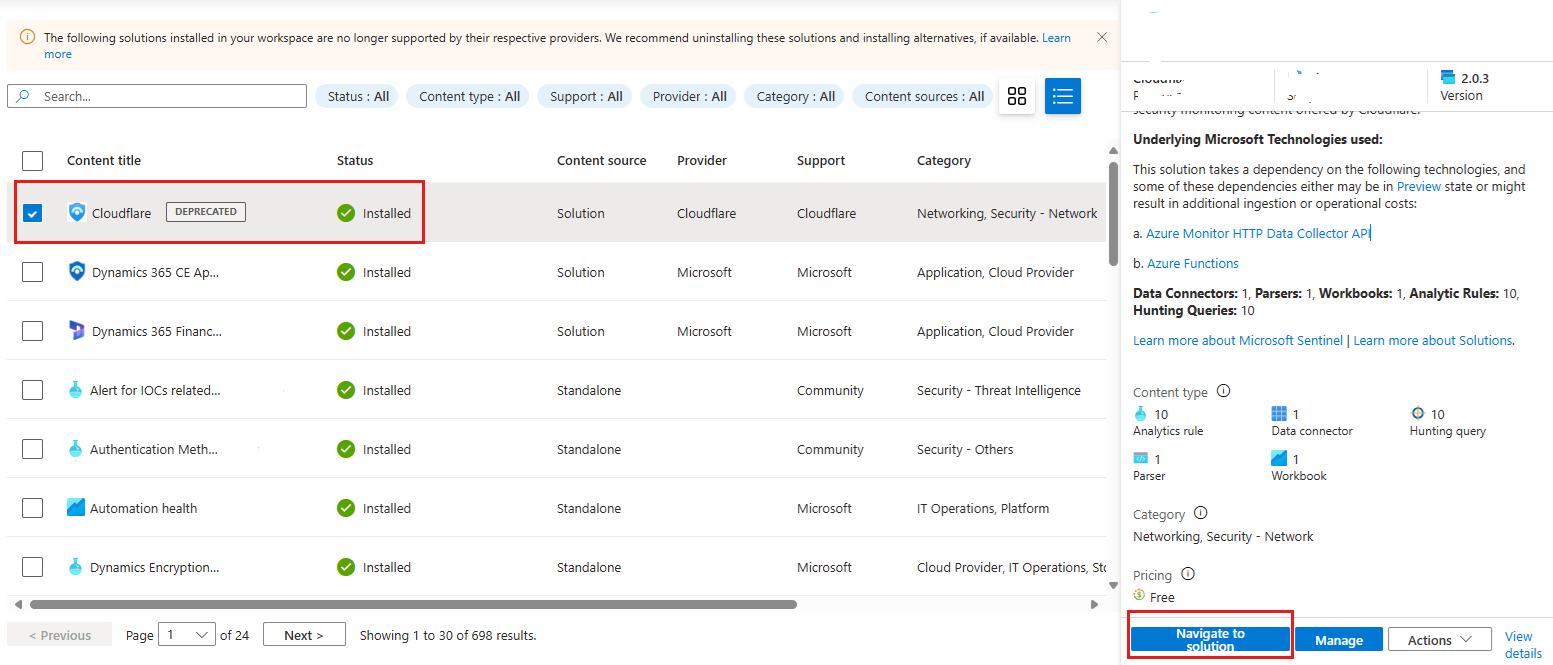1553x665 pixels.
Task: Uncheck the Cloudflare row checkbox
Action: tap(33, 213)
